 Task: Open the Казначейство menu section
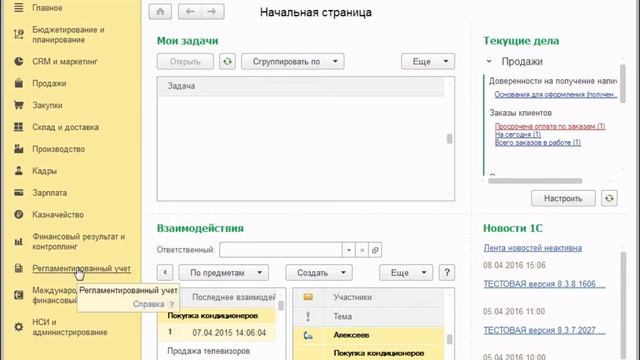point(58,214)
